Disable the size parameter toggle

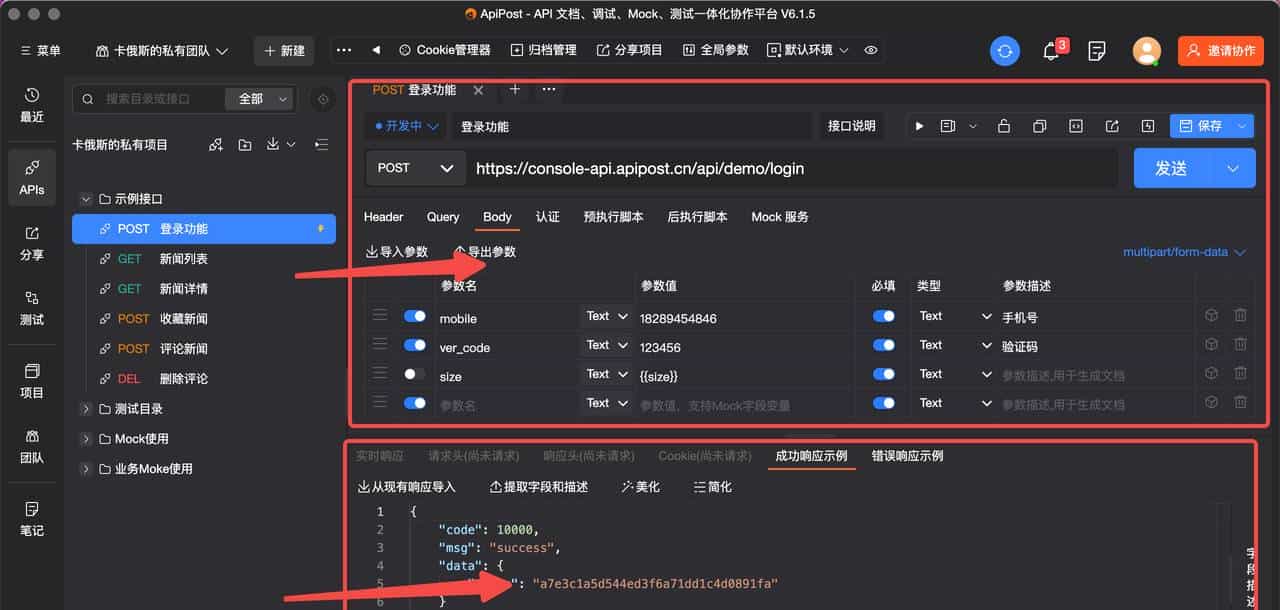(414, 374)
